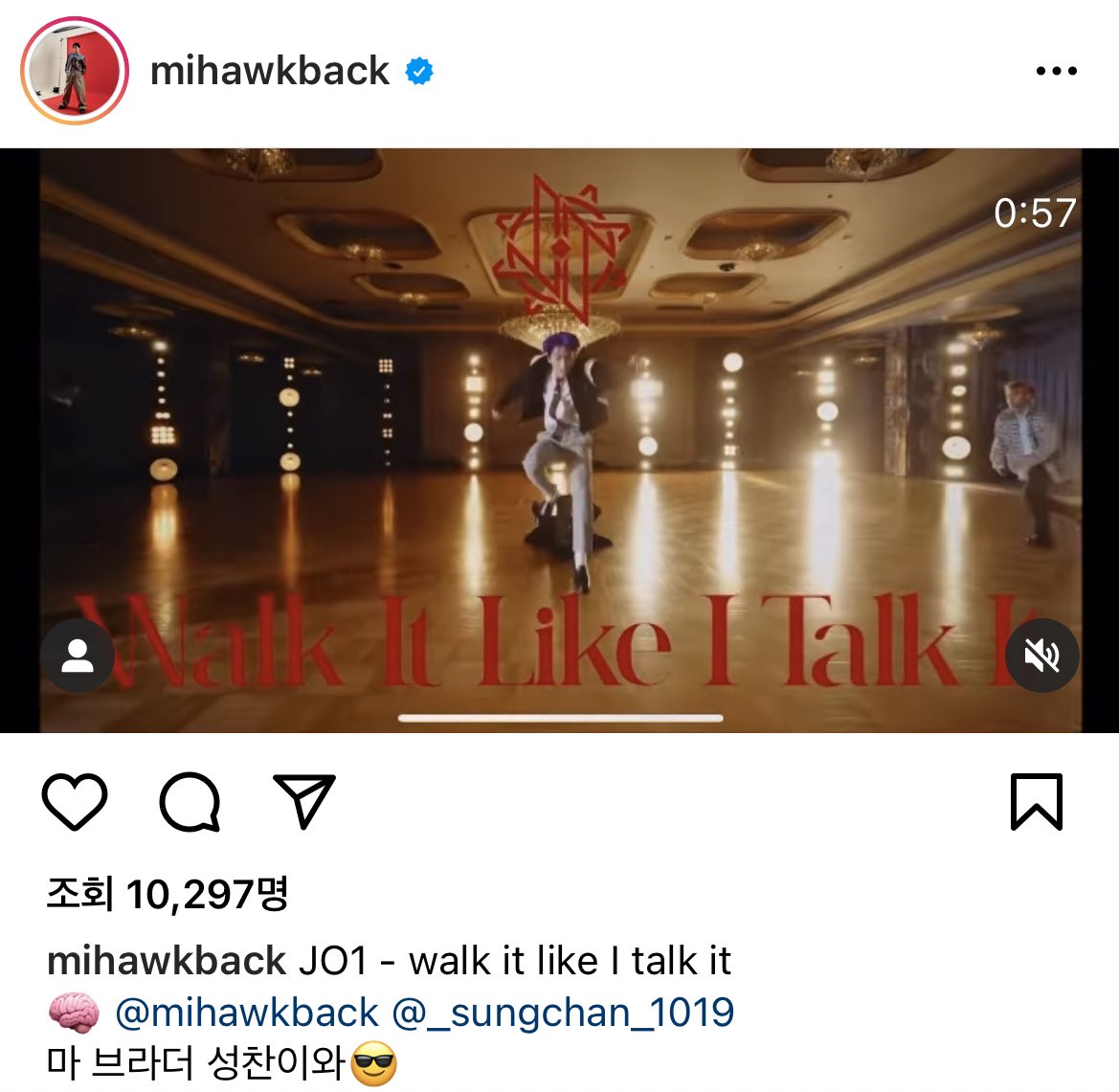Open comments with speech bubble icon

click(190, 801)
